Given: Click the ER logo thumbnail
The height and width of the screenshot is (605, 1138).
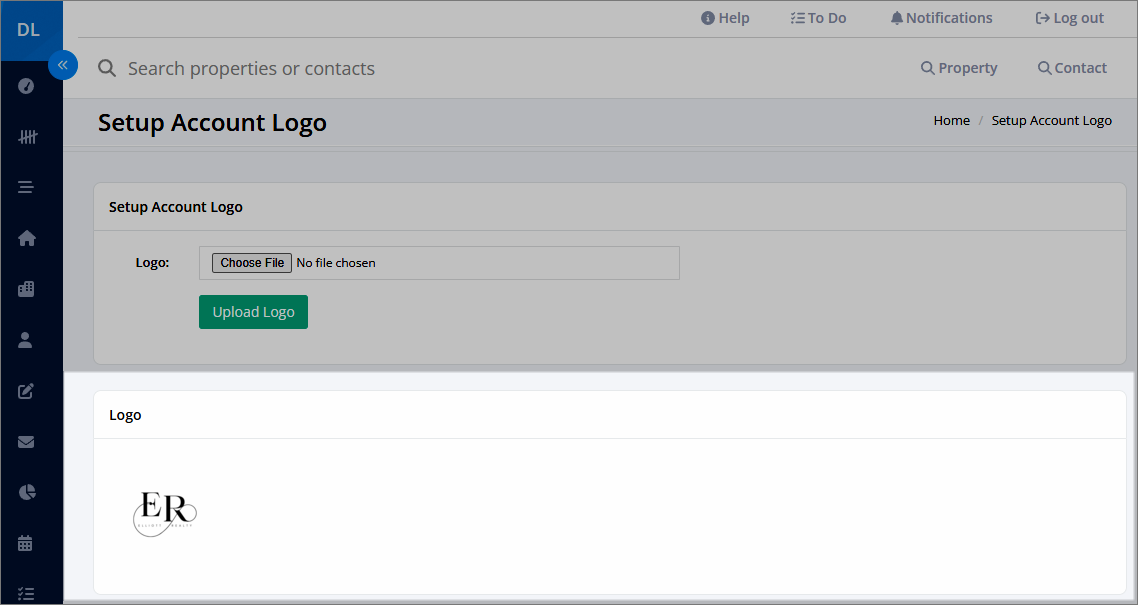Looking at the screenshot, I should 164,514.
